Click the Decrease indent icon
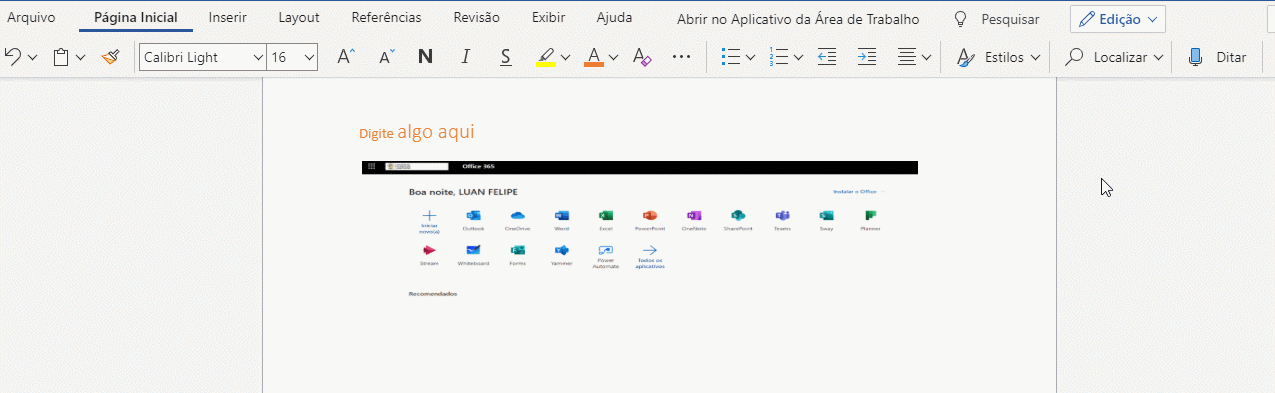The width and height of the screenshot is (1275, 393). 827,57
